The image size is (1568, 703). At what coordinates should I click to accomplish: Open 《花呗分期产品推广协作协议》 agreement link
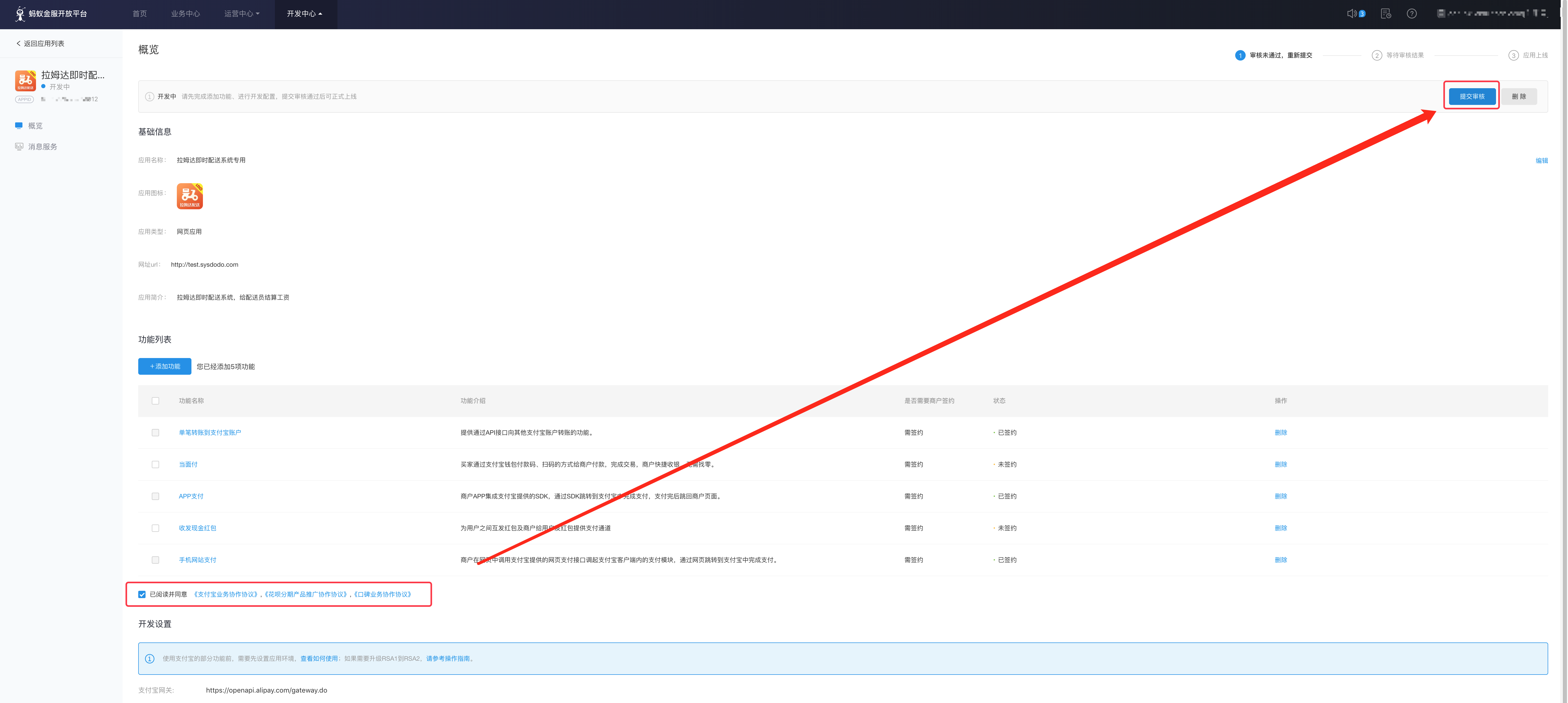306,594
